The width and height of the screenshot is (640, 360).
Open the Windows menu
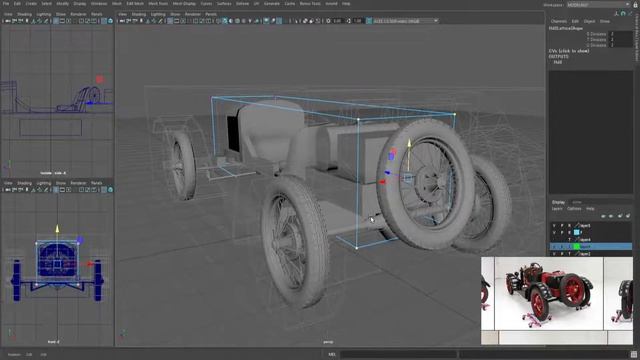coord(99,4)
